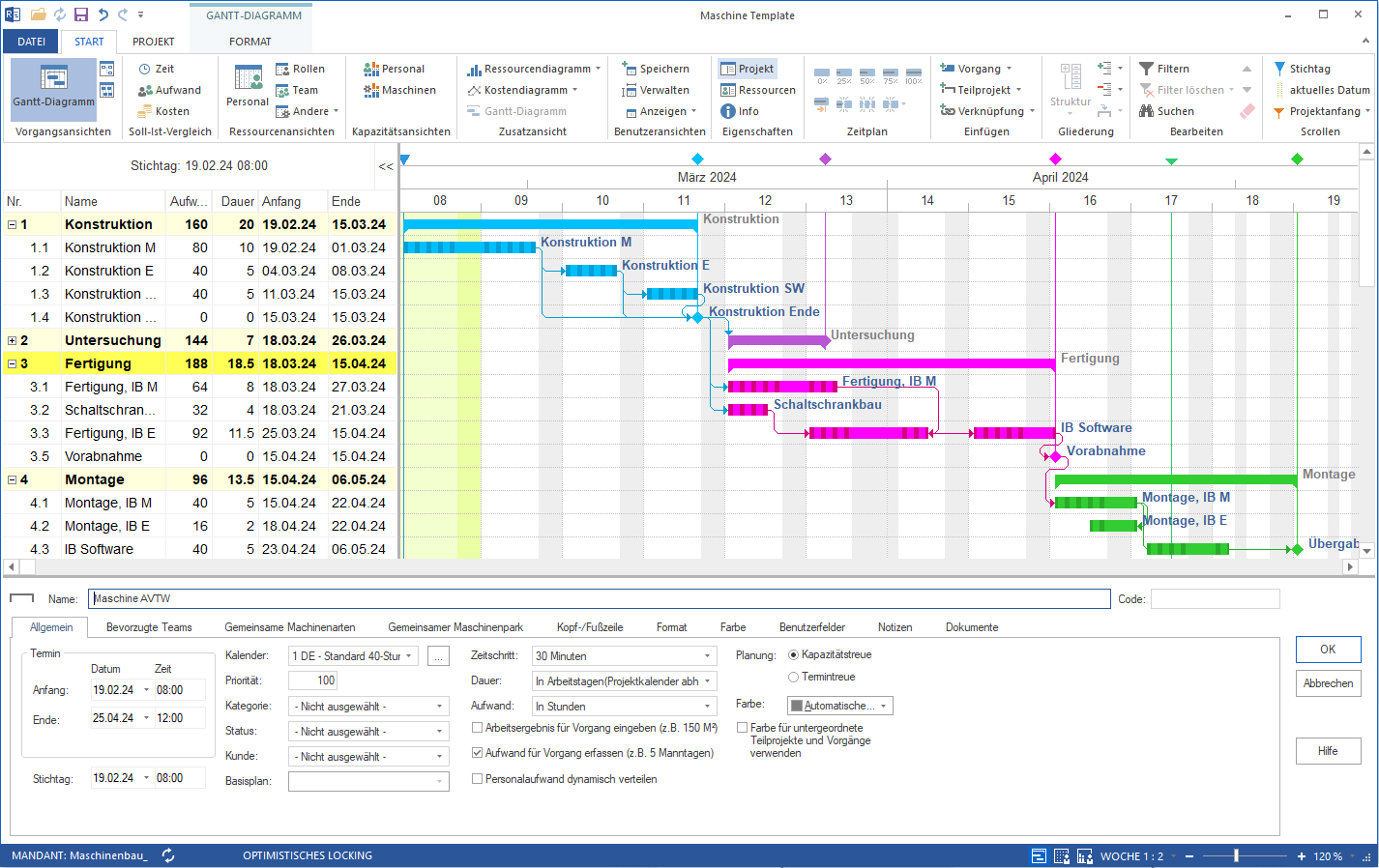Expand the Untersuchung group row
Viewport: 1379px width, 868px height.
[x=12, y=340]
